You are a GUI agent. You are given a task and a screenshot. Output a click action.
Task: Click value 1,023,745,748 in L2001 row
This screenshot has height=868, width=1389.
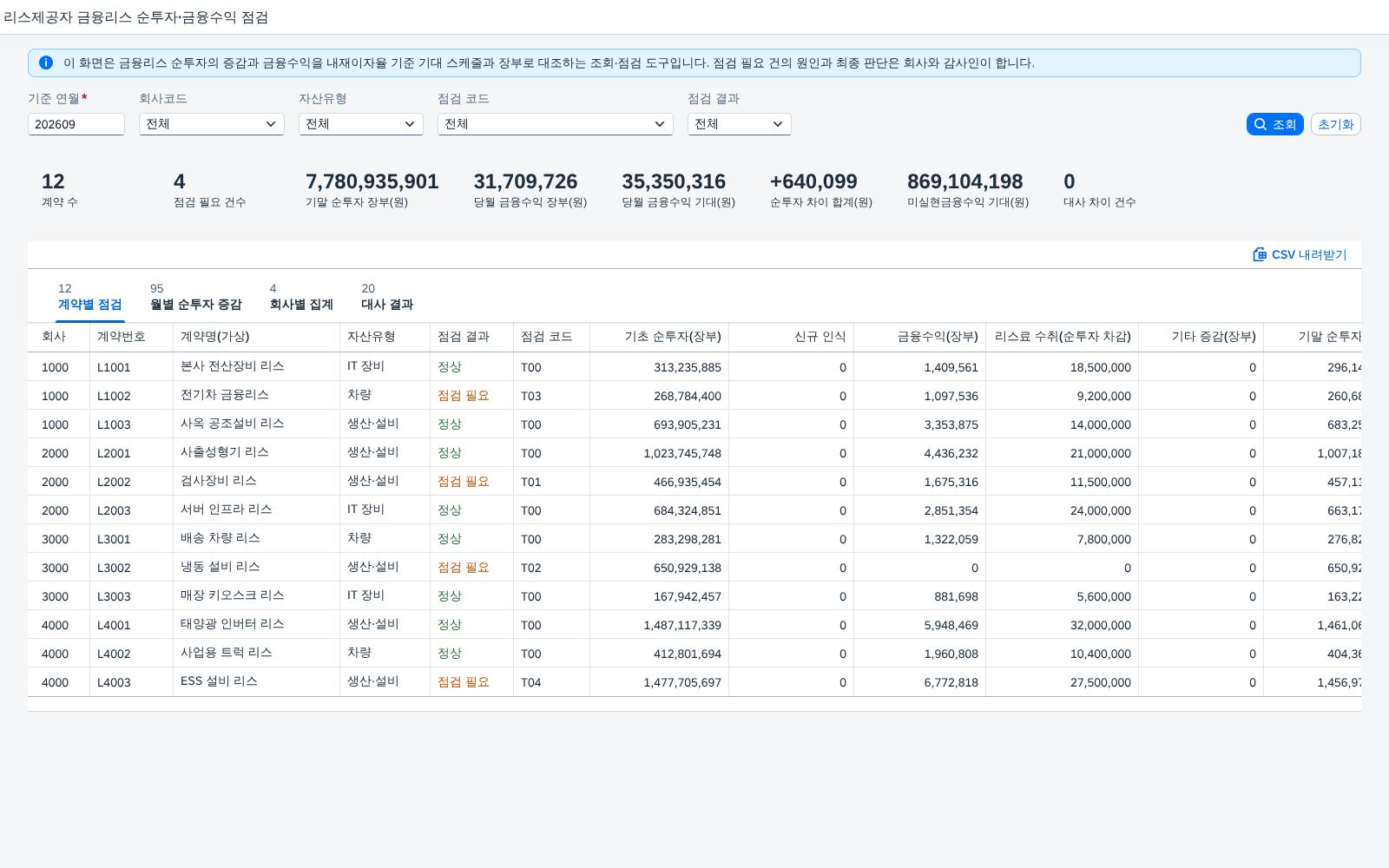tap(682, 453)
